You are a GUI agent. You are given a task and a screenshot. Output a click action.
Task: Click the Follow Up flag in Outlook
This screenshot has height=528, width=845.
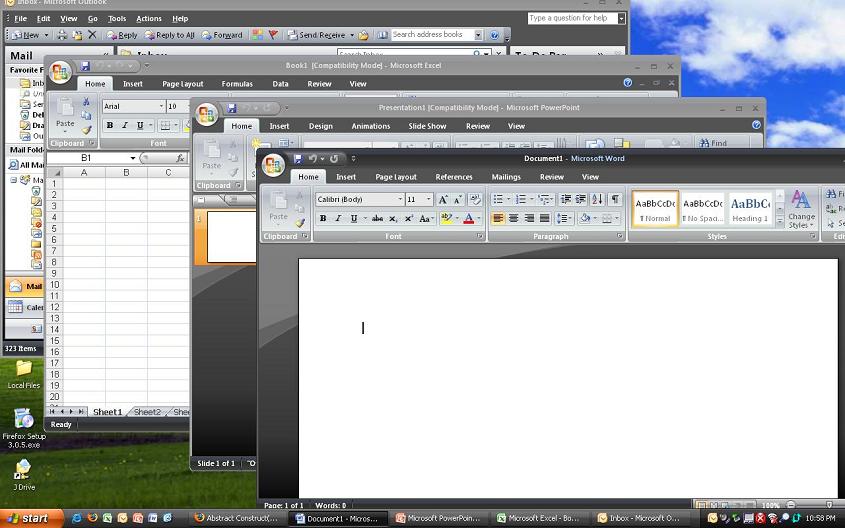coord(273,35)
